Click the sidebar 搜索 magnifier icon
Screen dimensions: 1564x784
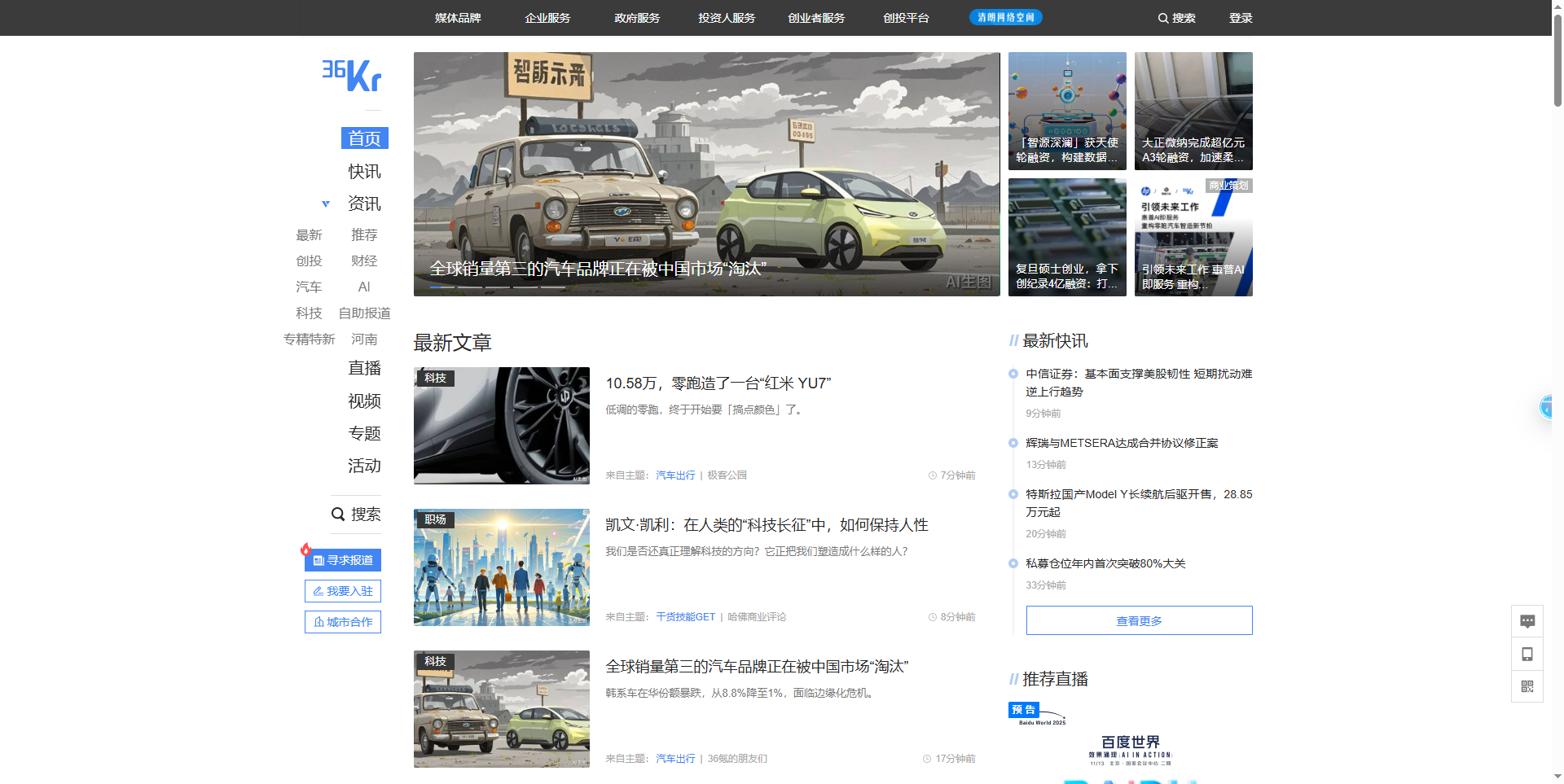click(x=338, y=515)
